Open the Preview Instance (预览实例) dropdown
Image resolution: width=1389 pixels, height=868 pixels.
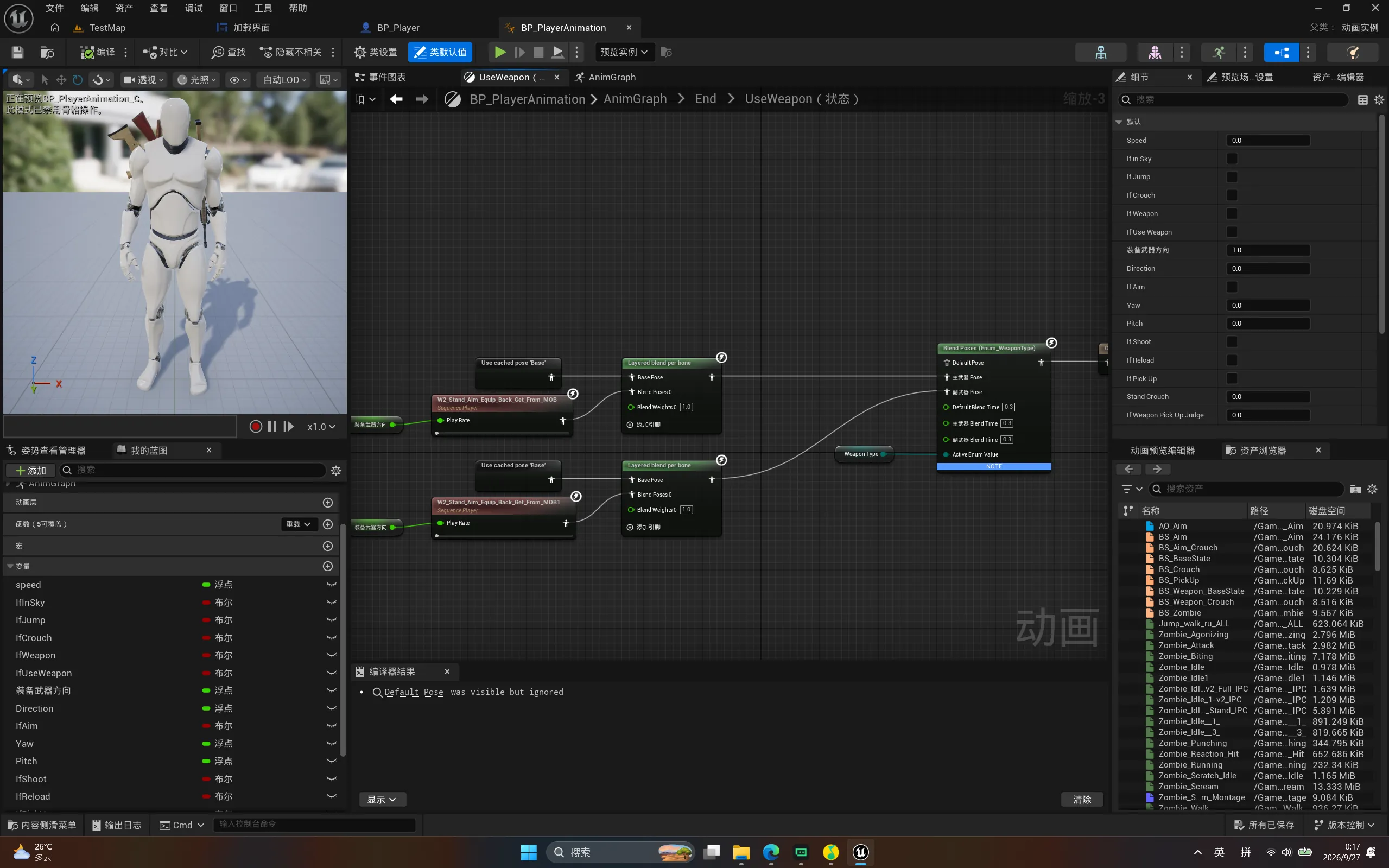[624, 52]
